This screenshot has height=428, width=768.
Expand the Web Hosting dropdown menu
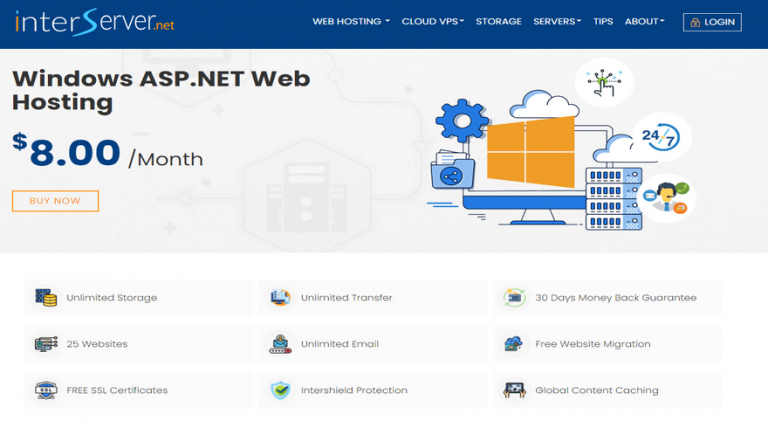[351, 21]
